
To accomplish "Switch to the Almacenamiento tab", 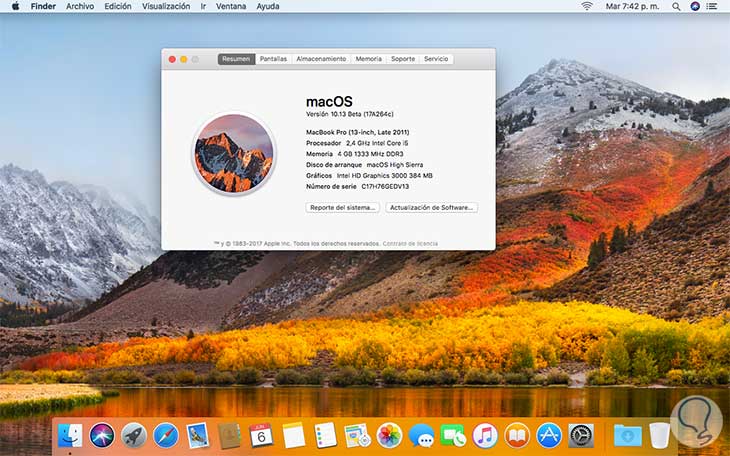I will pos(321,59).
